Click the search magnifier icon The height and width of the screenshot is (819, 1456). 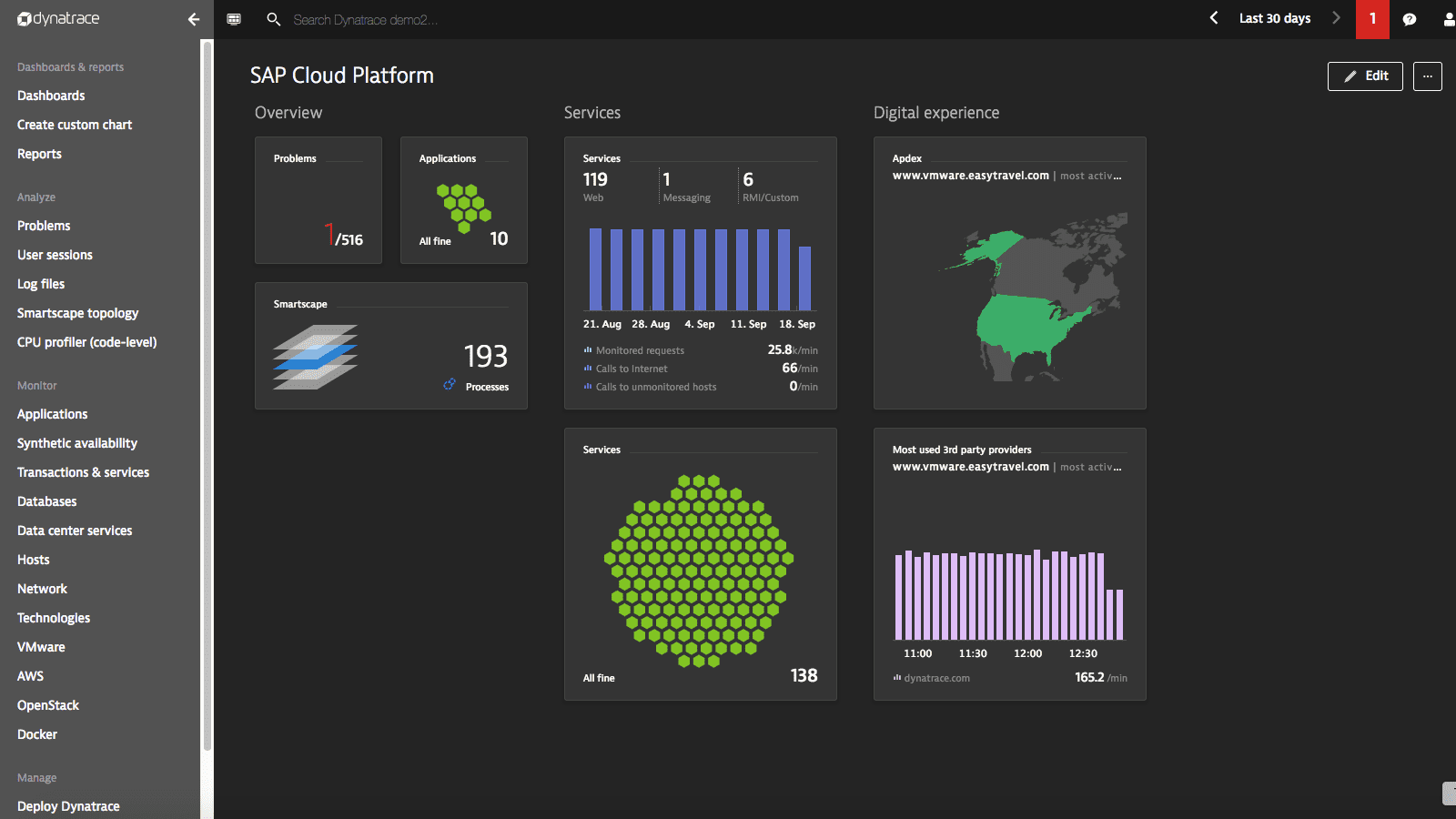click(273, 19)
